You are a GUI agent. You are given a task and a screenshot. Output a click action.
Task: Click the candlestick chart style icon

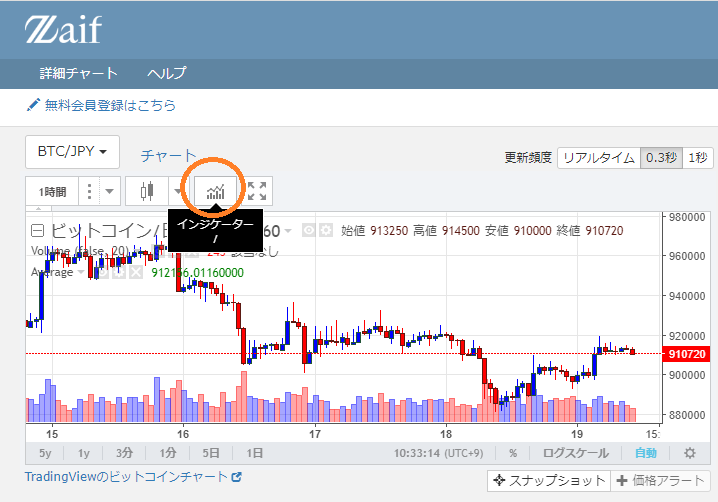(x=148, y=191)
